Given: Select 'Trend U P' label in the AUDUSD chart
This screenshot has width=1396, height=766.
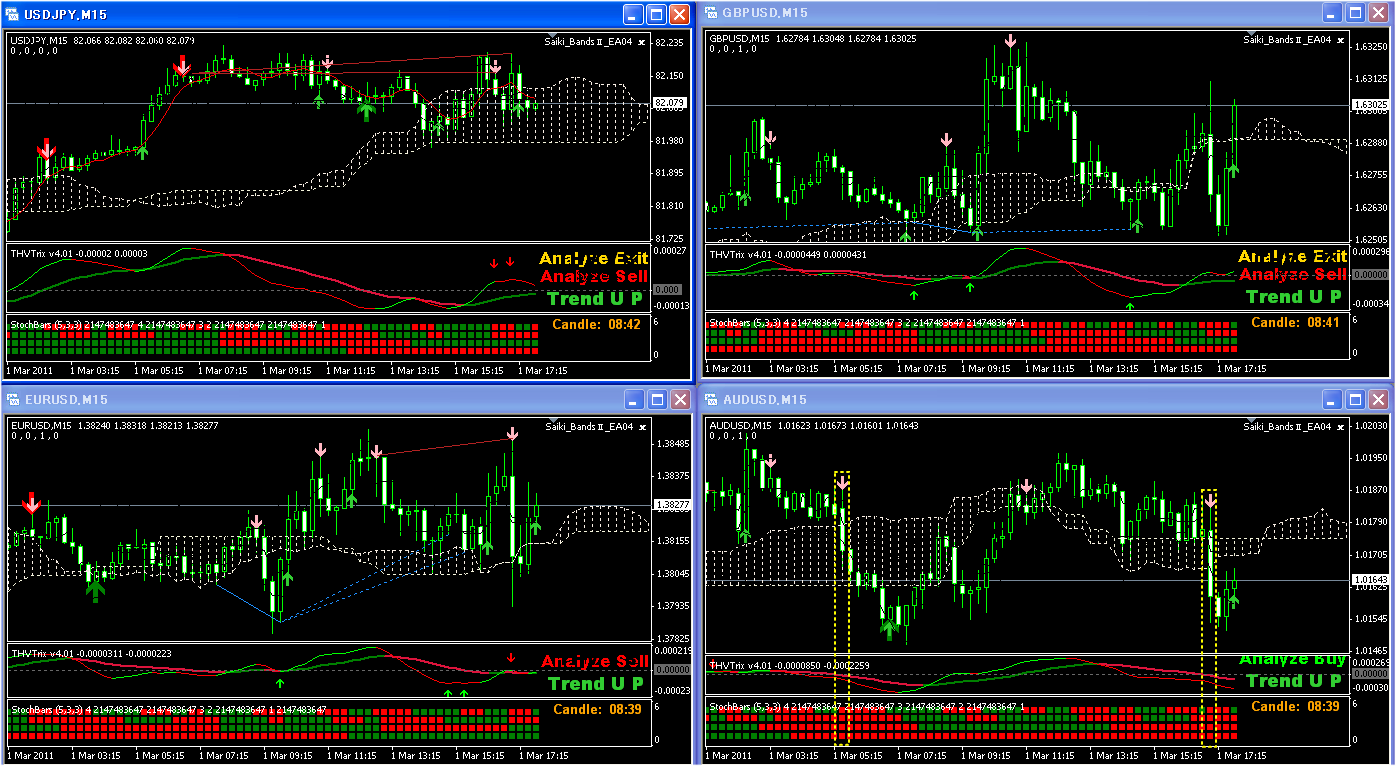Looking at the screenshot, I should pyautogui.click(x=1294, y=681).
